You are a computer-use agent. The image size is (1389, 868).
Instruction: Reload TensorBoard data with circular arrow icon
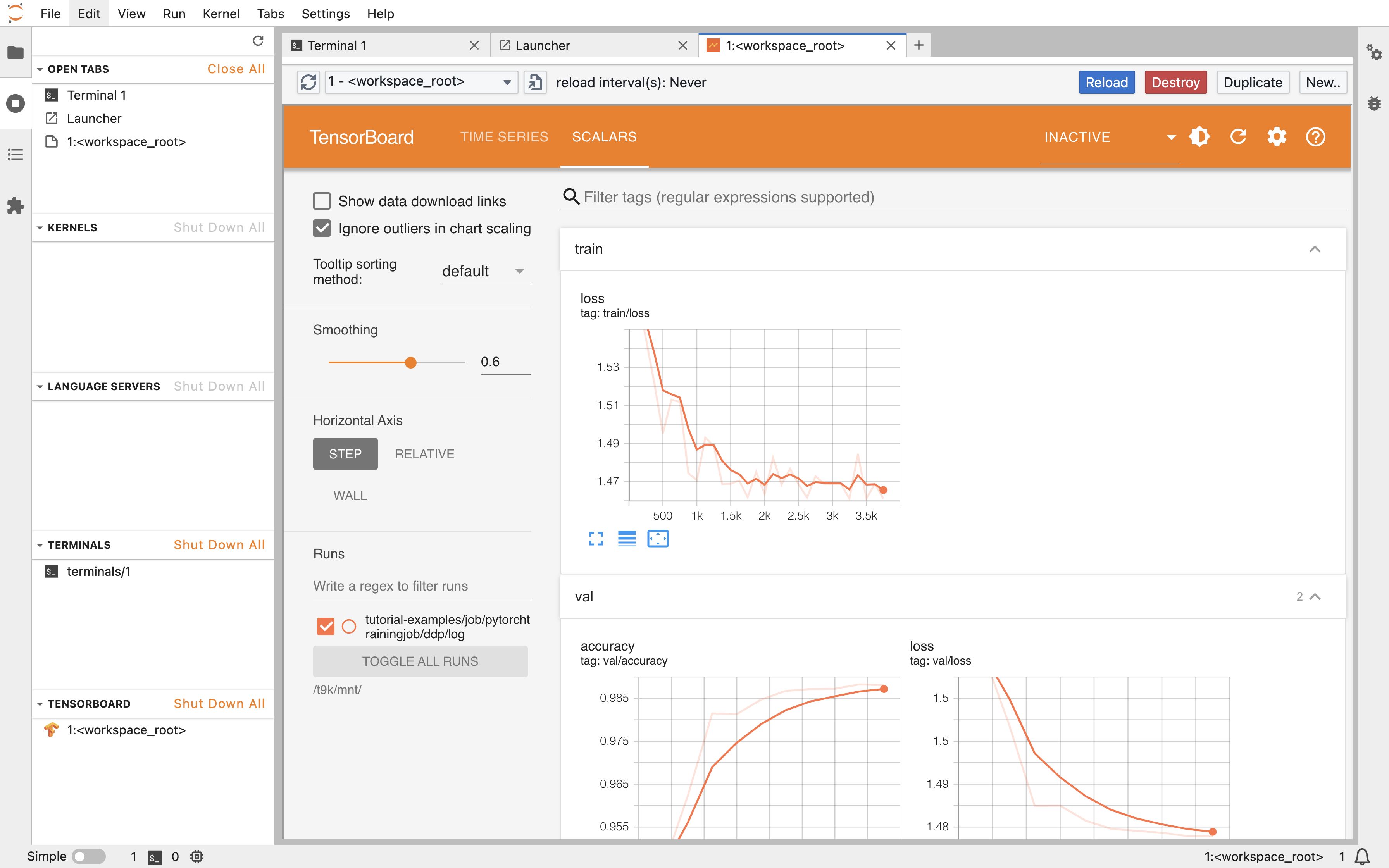[1238, 137]
